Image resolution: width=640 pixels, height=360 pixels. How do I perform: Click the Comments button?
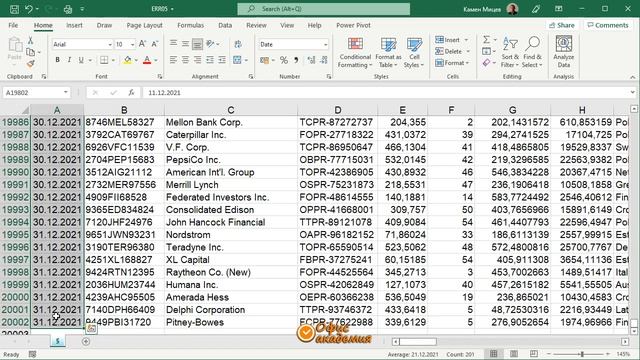point(608,25)
